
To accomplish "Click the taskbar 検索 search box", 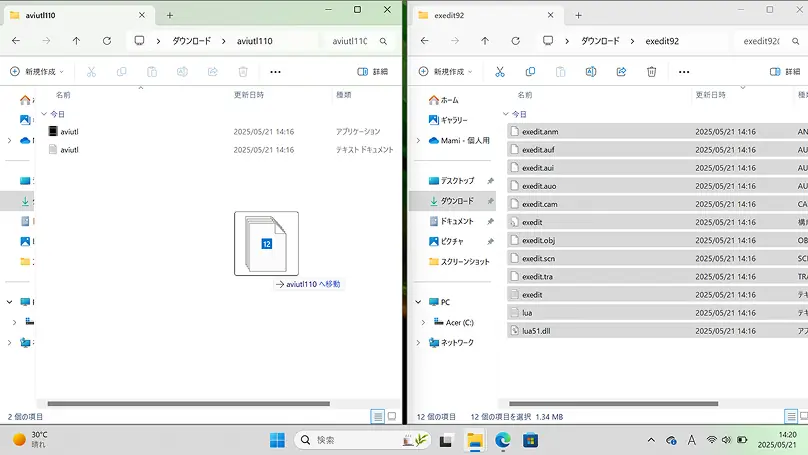I will click(362, 440).
